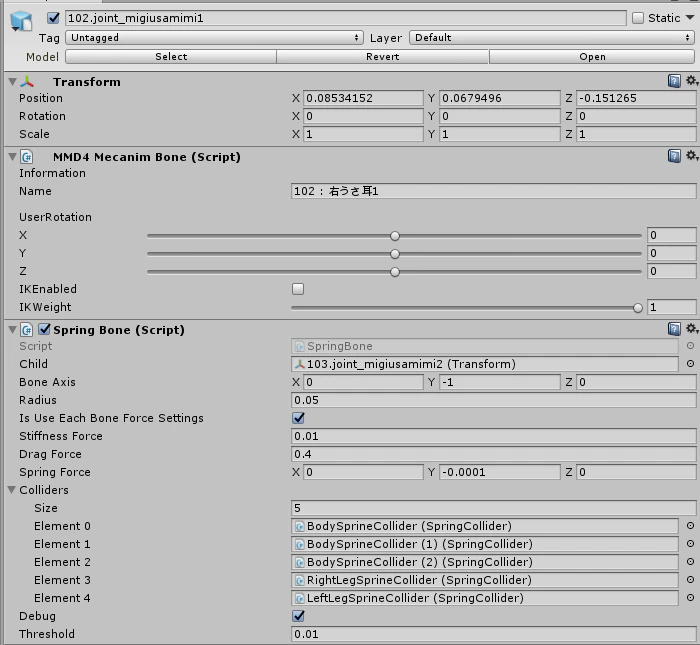Click the UserRotation X slider handle
This screenshot has height=645, width=700.
click(395, 236)
